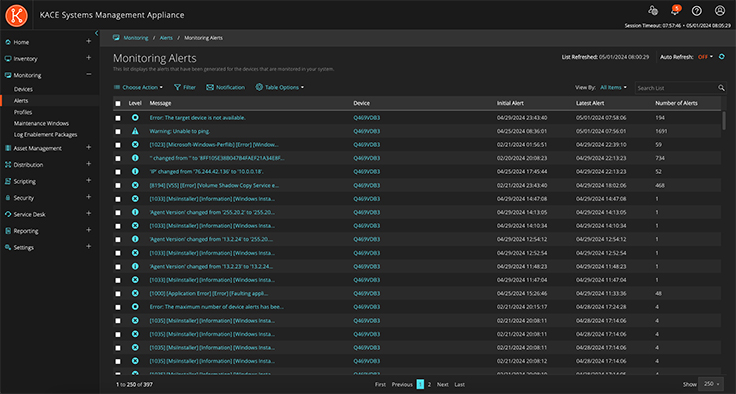736x394 pixels.
Task: Click the table vertical scrollbar
Action: tap(724, 120)
